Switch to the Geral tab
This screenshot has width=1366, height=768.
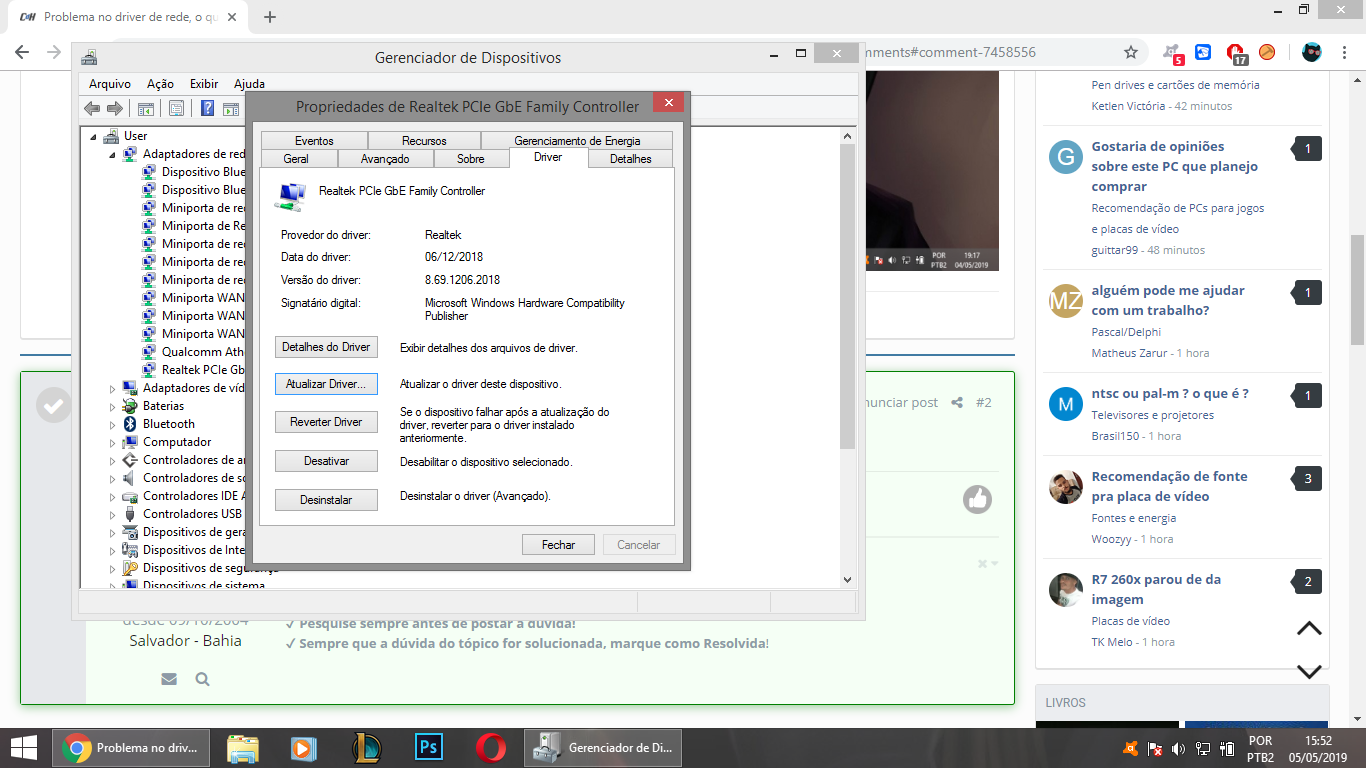(x=296, y=158)
